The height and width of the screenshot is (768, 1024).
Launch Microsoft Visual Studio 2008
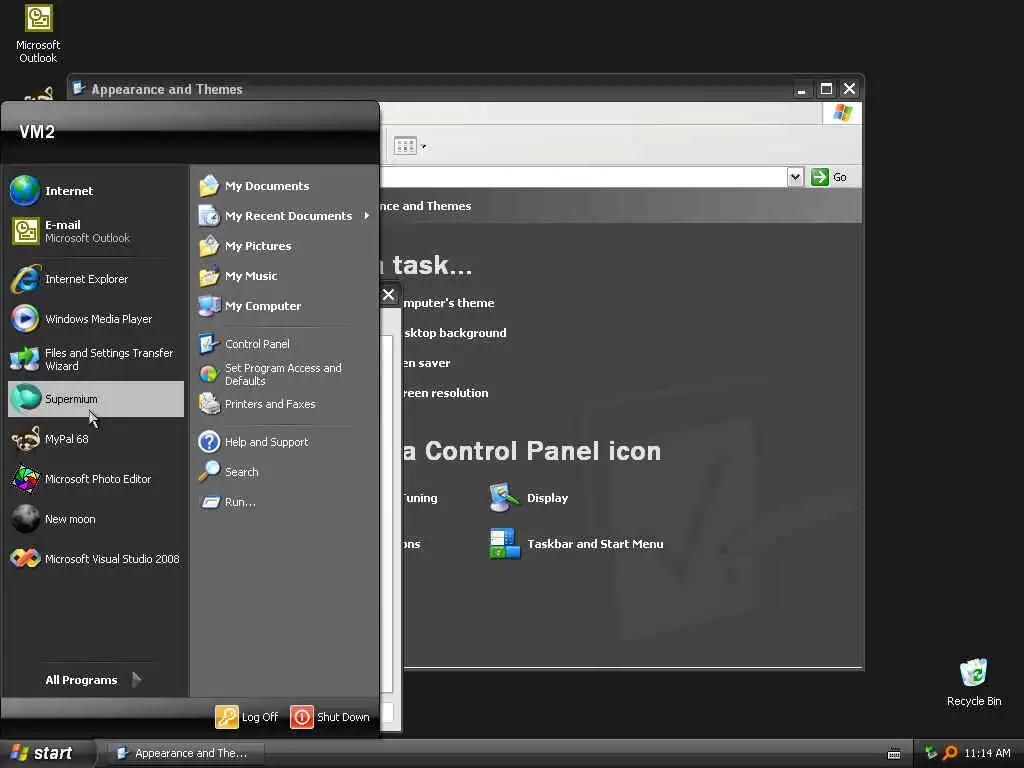[95, 559]
